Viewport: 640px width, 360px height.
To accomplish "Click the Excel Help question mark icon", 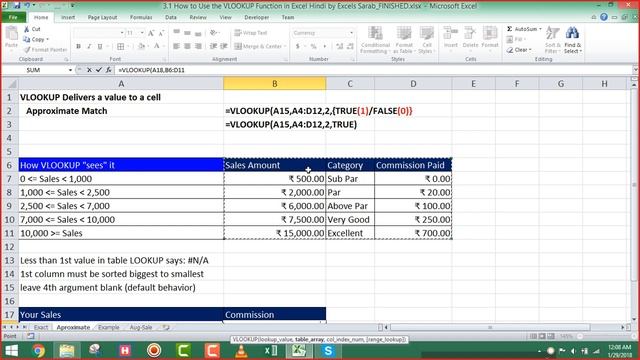I will tap(604, 17).
